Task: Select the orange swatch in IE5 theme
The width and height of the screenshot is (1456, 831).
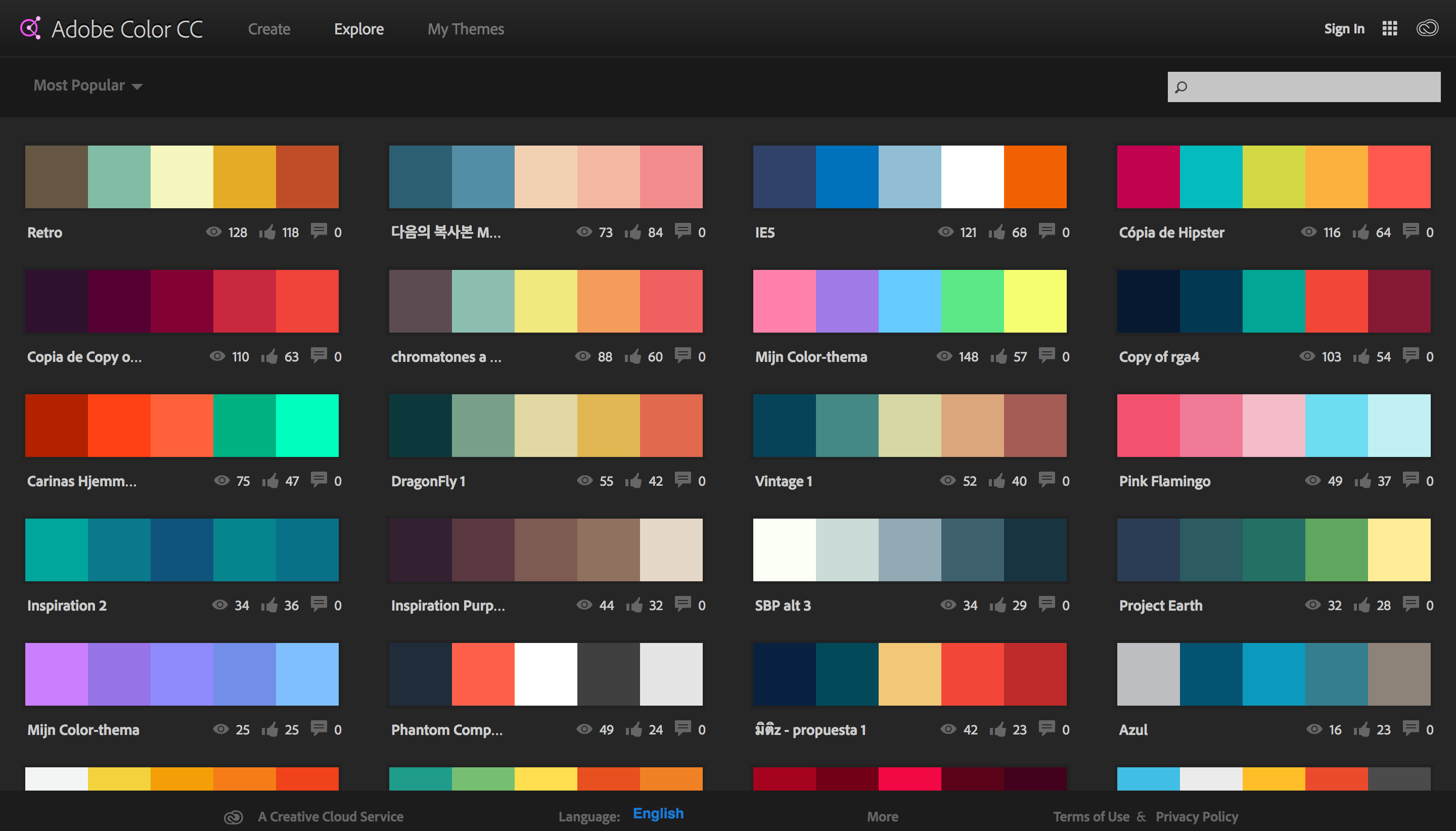Action: pyautogui.click(x=1035, y=177)
